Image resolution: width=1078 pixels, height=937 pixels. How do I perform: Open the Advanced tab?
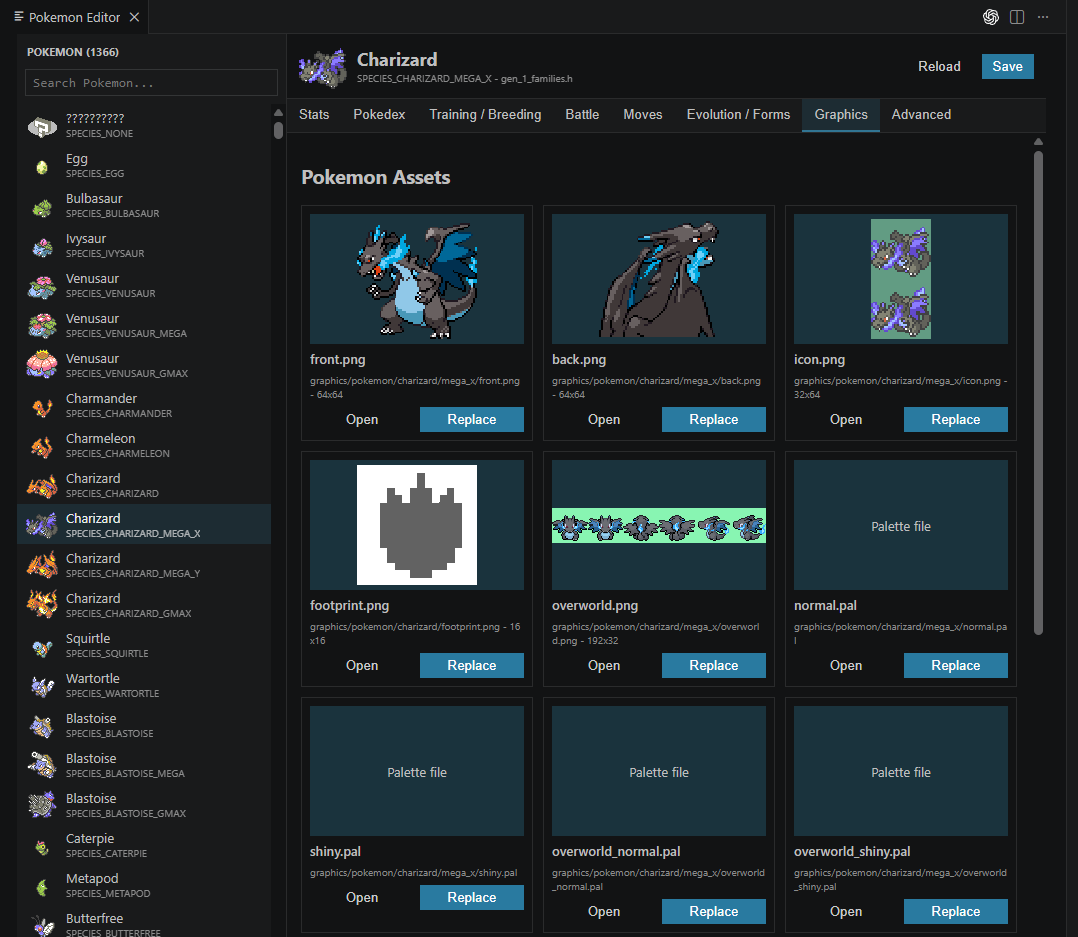[x=921, y=115]
